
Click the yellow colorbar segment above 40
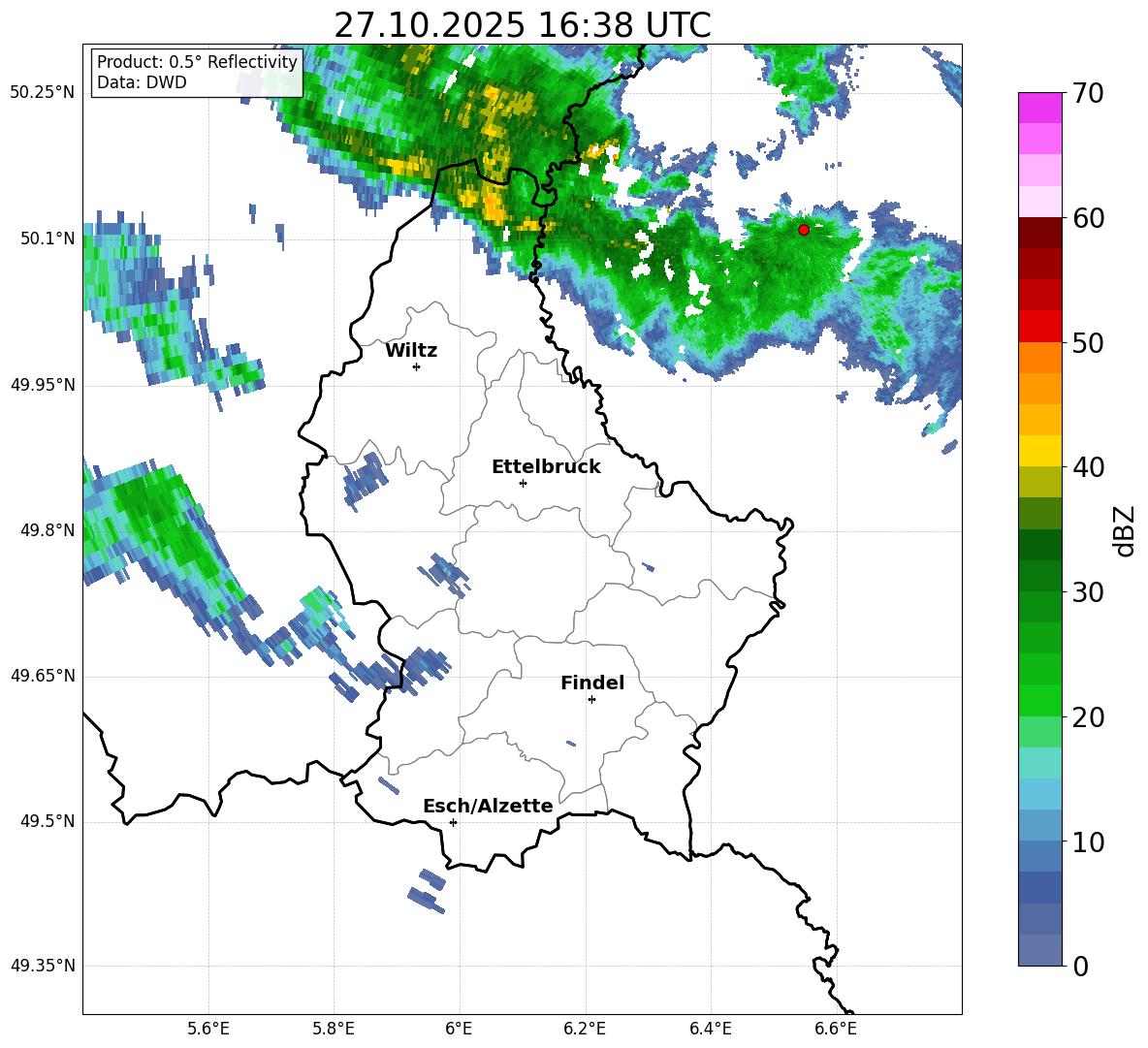tap(1039, 451)
